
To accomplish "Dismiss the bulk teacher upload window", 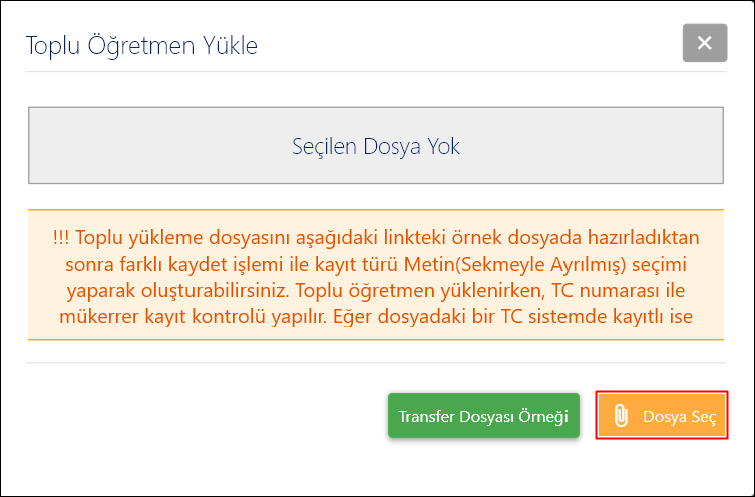I will 704,43.
